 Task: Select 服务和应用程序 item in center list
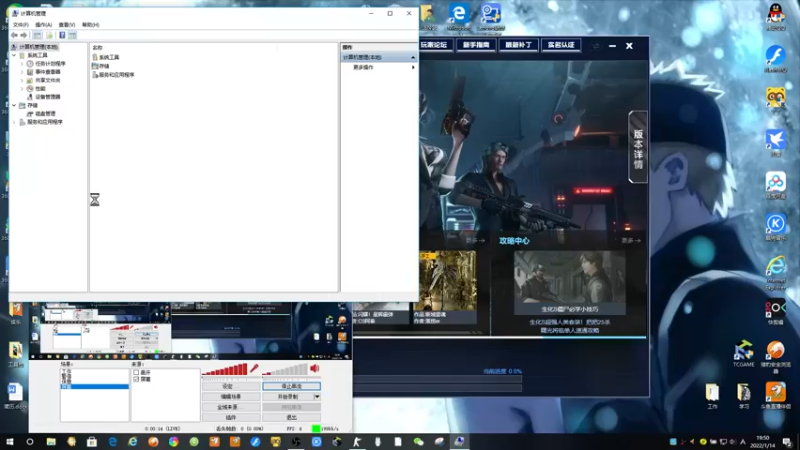tap(116, 75)
